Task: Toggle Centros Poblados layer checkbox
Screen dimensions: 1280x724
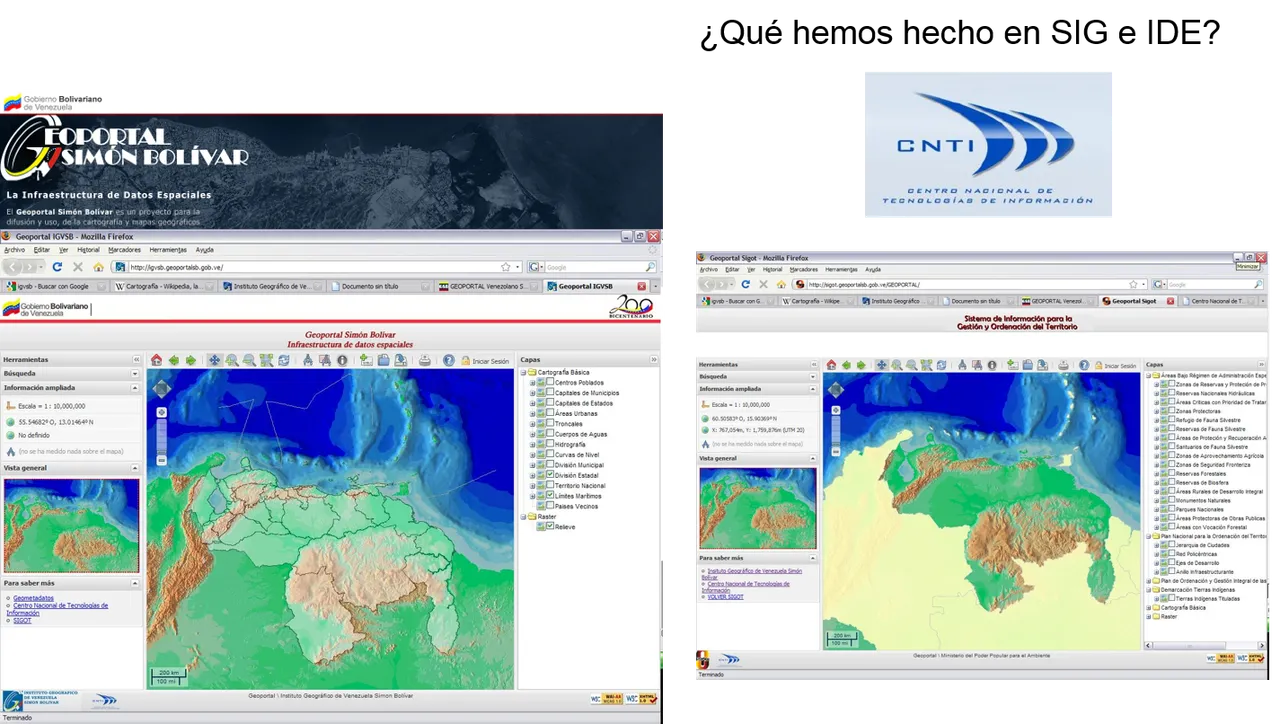Action: [x=550, y=382]
